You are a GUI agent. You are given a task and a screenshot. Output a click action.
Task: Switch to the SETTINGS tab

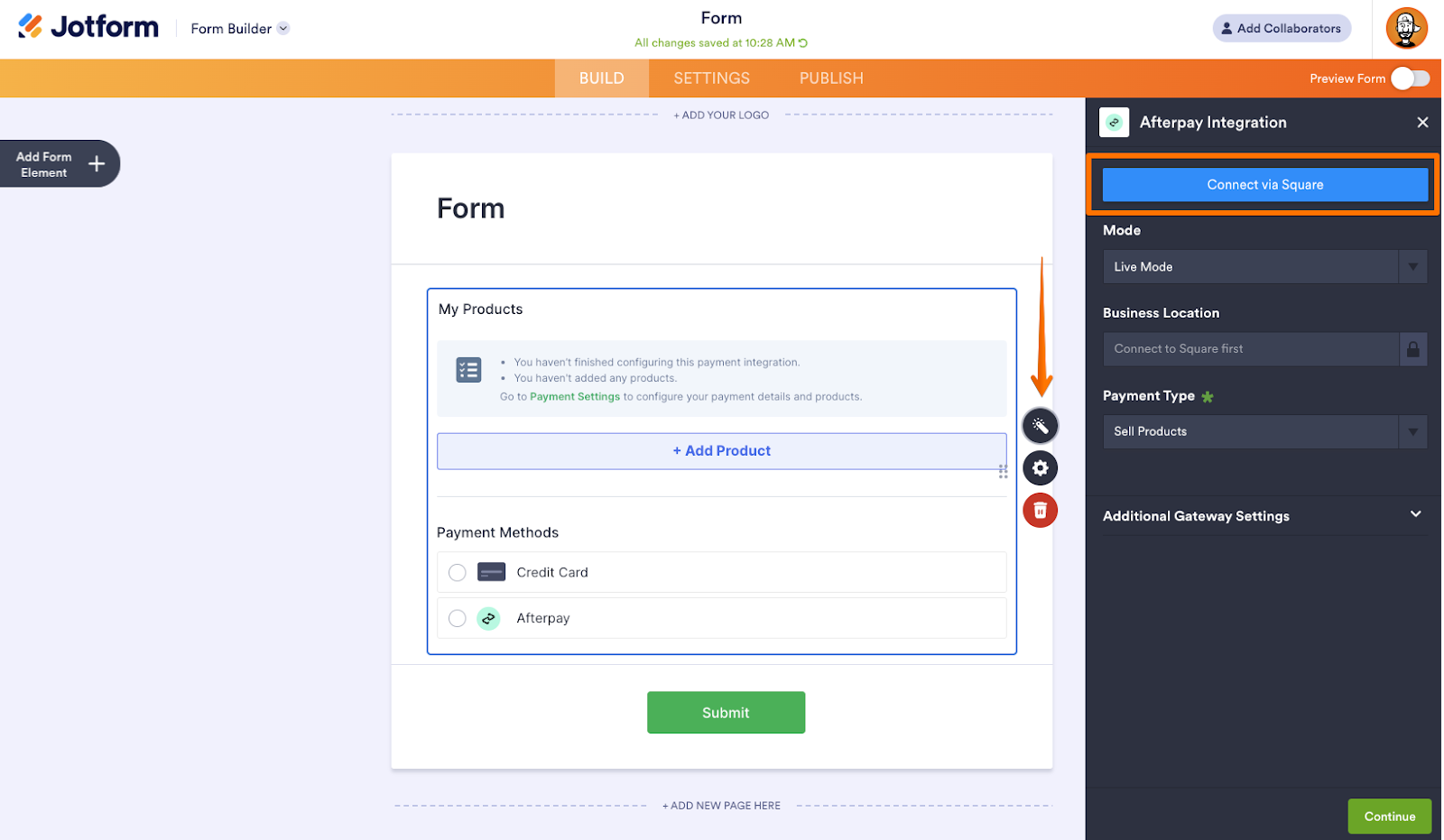[713, 78]
